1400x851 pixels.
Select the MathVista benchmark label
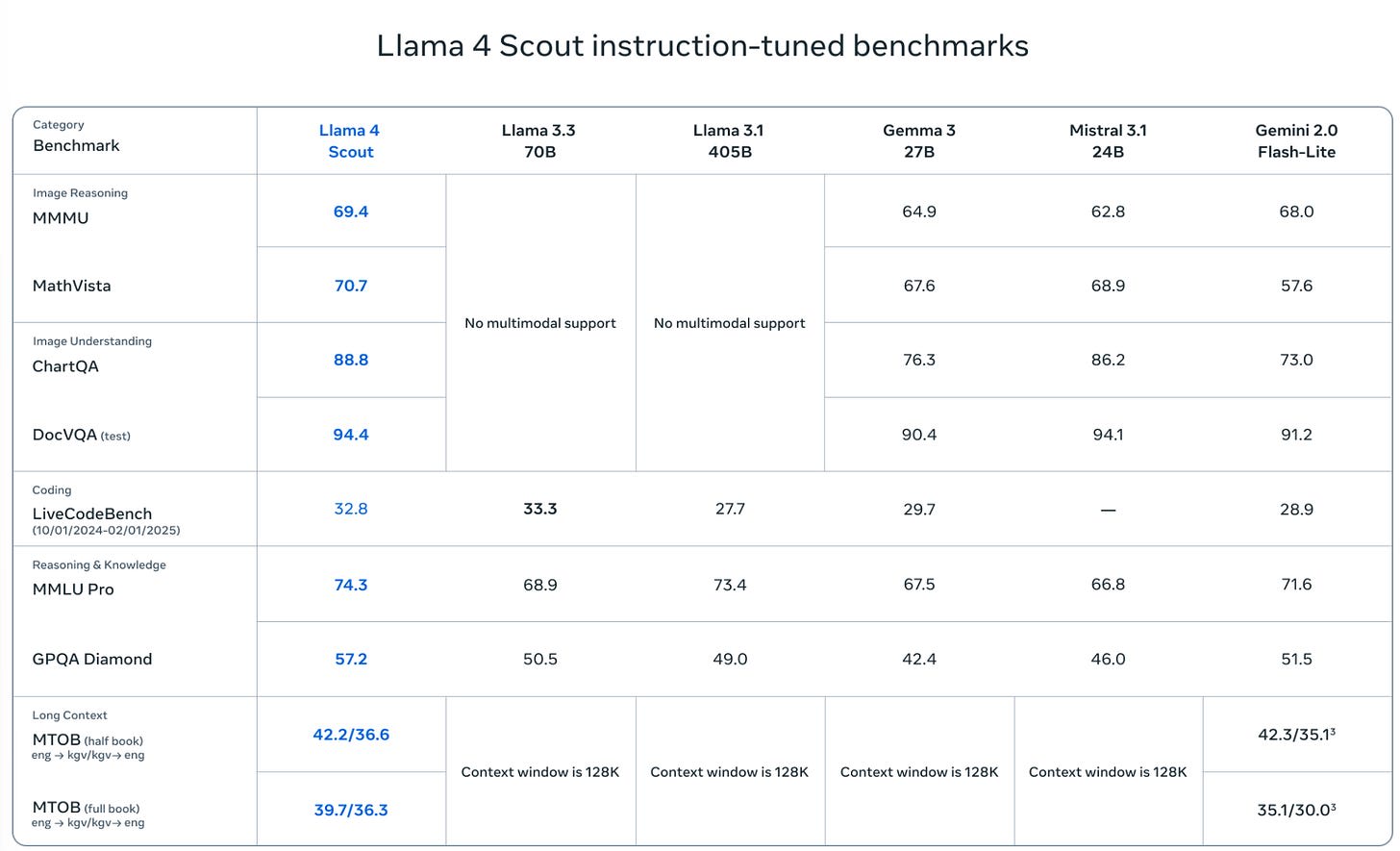tap(72, 286)
